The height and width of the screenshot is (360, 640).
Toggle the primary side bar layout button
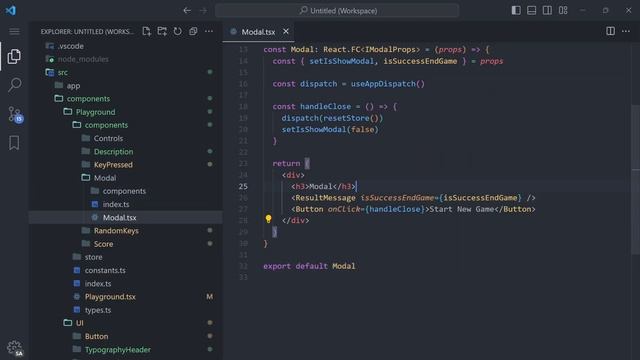516,10
